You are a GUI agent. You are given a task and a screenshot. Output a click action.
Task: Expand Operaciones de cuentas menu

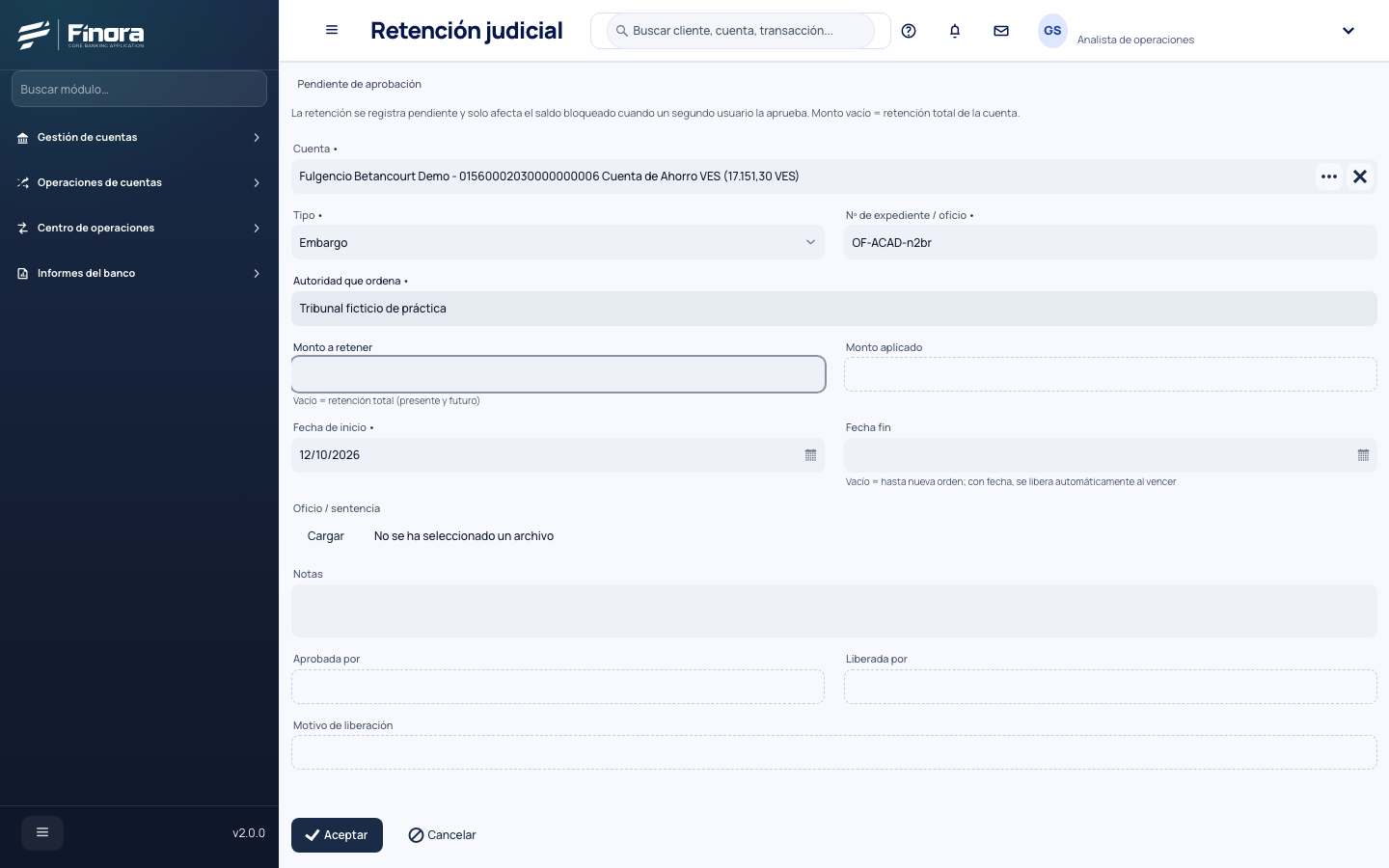tap(139, 183)
